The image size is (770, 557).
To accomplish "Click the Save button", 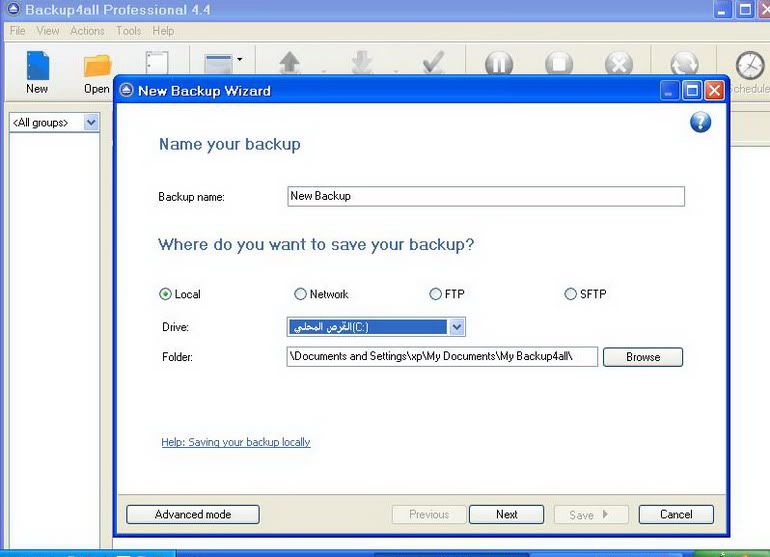I will pyautogui.click(x=591, y=514).
